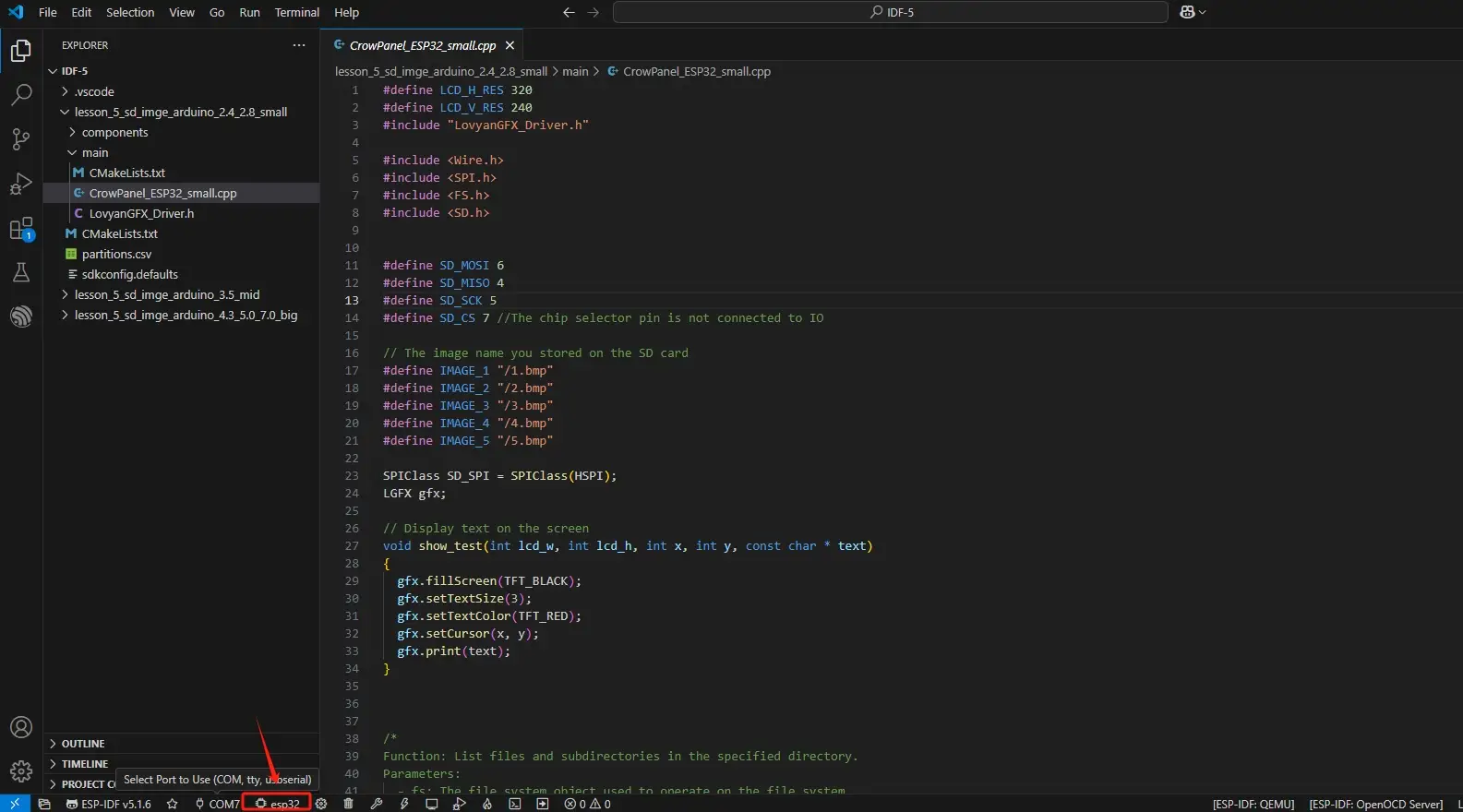The height and width of the screenshot is (812, 1463).
Task: Click the ESP-IDF: OpenOCD Server status item
Action: [1375, 804]
